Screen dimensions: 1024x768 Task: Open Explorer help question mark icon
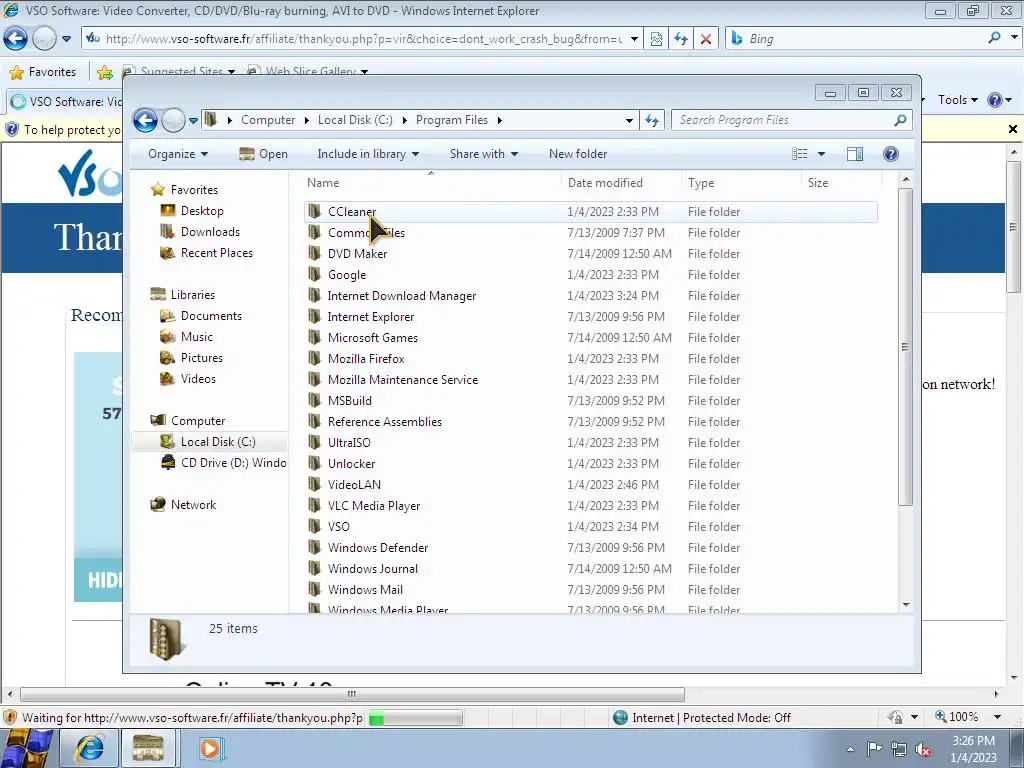(x=890, y=154)
